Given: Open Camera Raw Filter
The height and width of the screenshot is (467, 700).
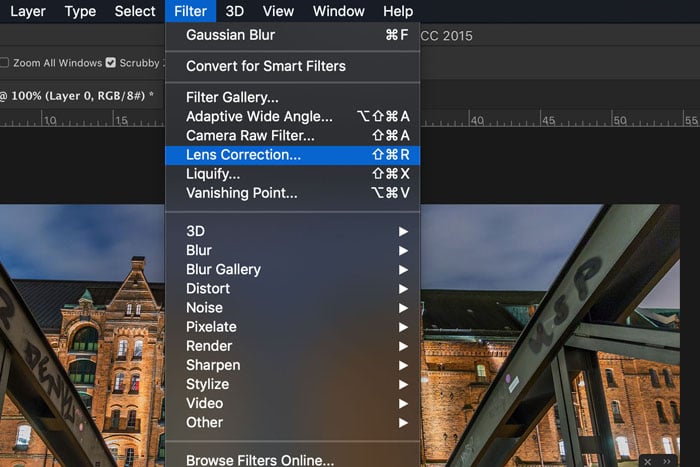Looking at the screenshot, I should click(292, 135).
